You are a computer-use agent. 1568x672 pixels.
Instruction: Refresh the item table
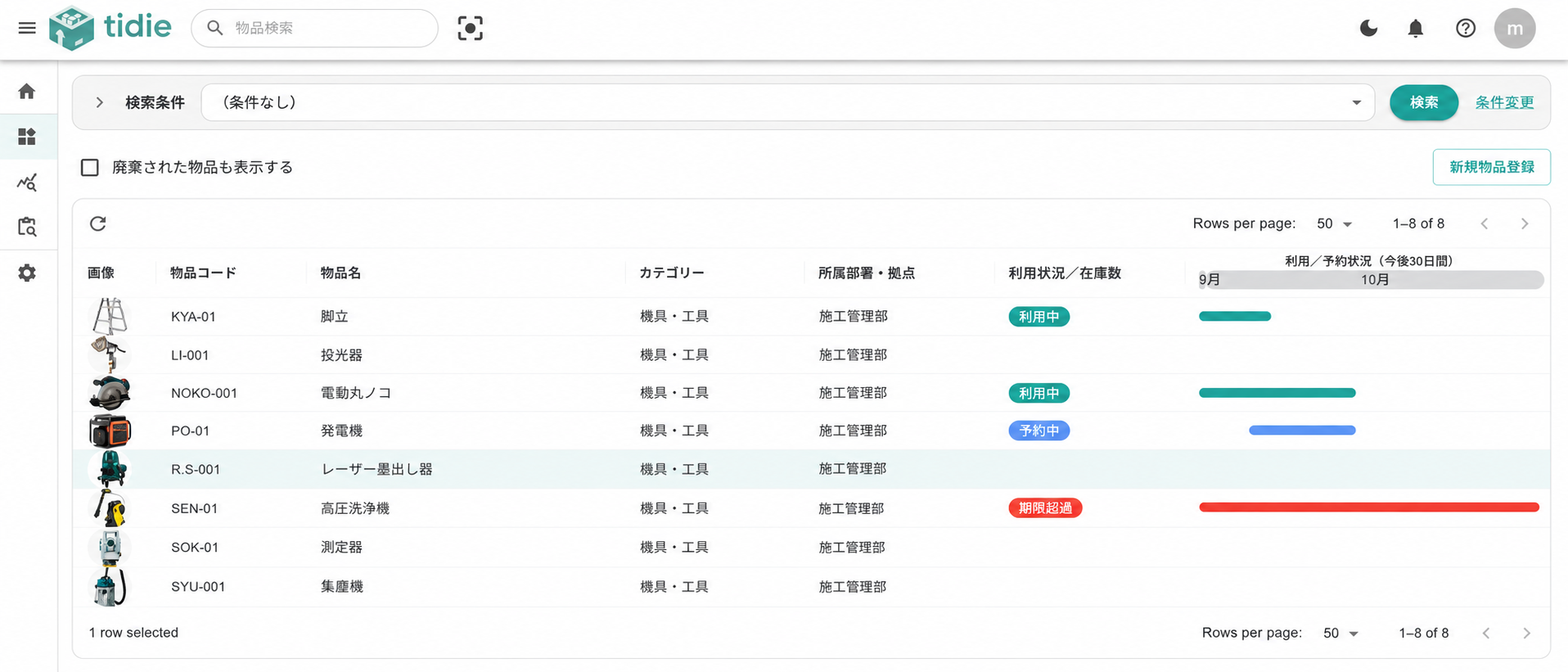(x=98, y=223)
